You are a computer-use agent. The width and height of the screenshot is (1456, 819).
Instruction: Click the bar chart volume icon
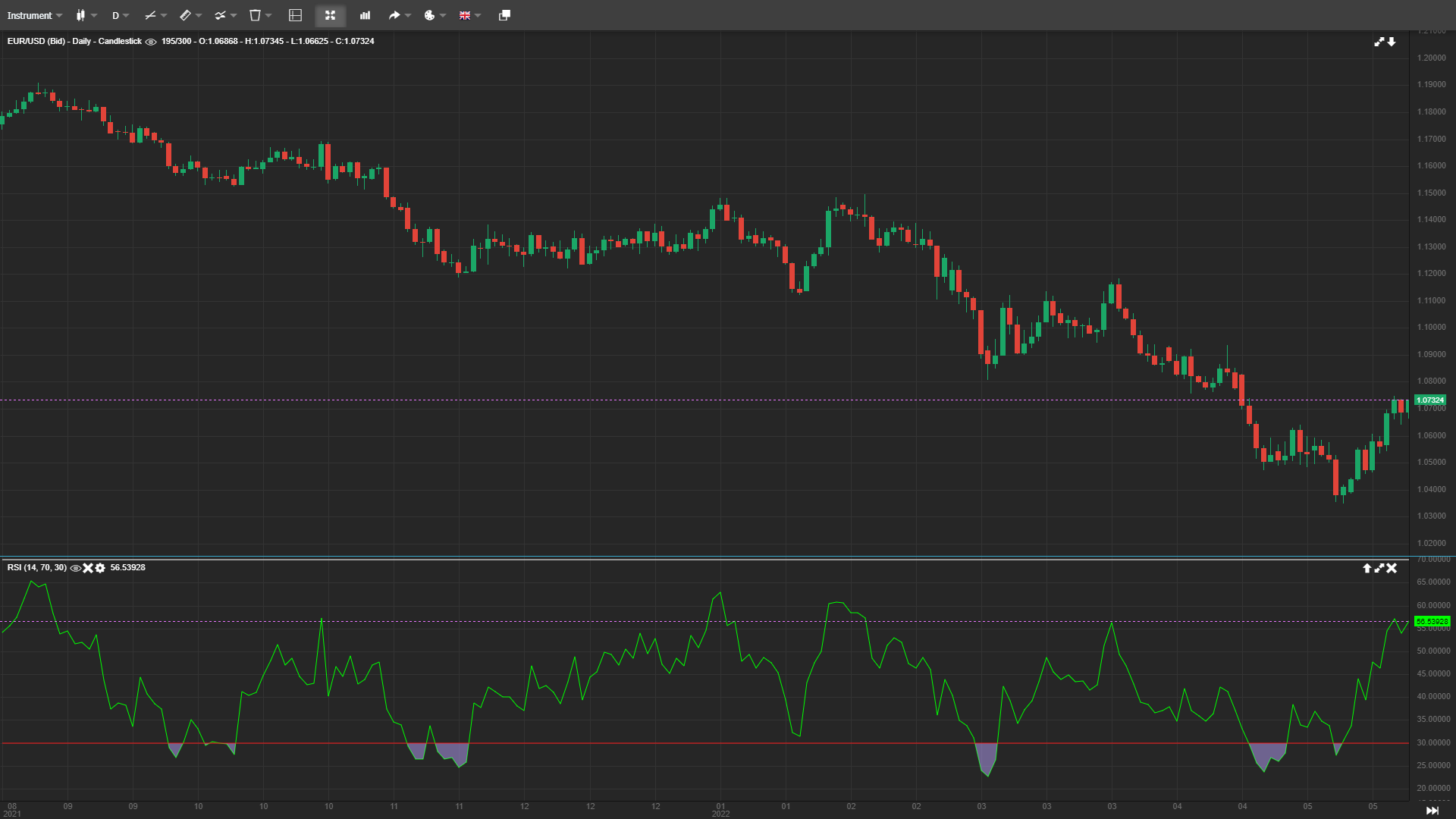[x=365, y=15]
